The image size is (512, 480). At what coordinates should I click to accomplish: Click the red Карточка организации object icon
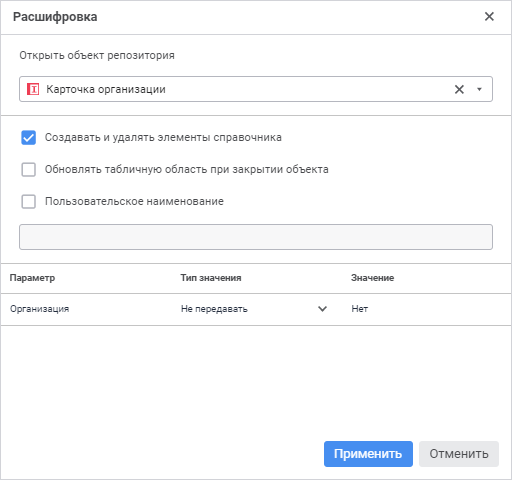pyautogui.click(x=33, y=89)
